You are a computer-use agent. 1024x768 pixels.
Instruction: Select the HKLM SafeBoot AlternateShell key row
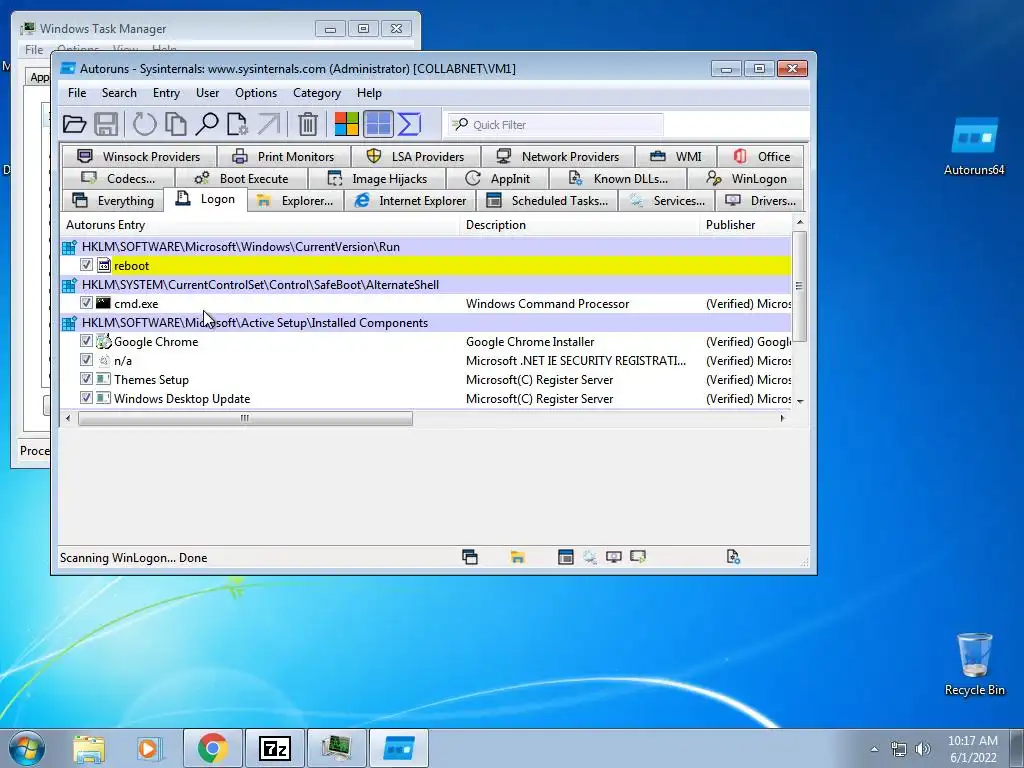click(x=425, y=285)
